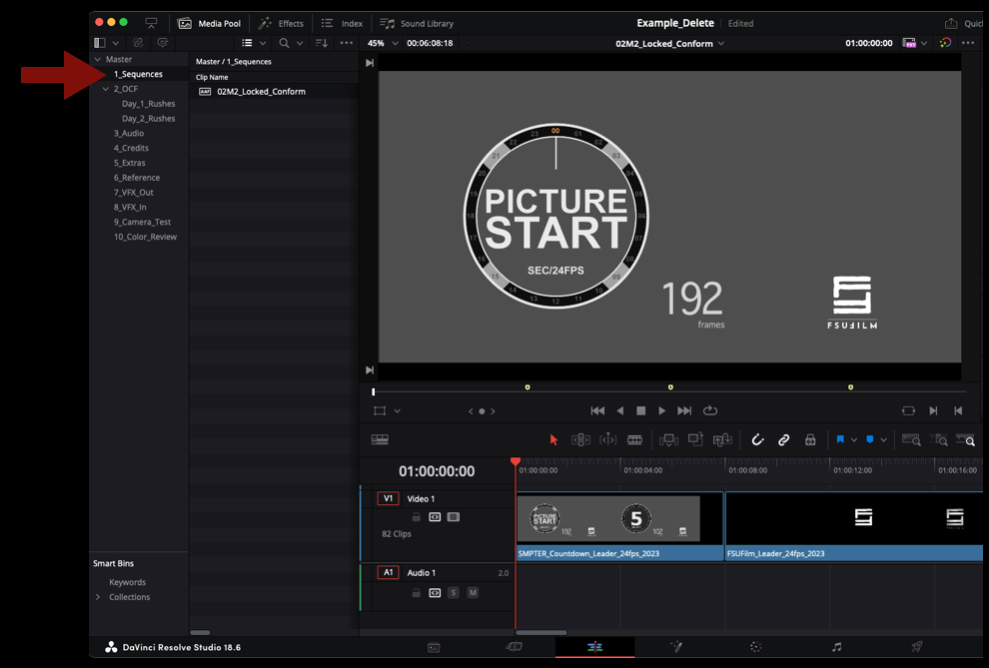Activate the Dynamic Trim Mode tool

click(x=608, y=440)
